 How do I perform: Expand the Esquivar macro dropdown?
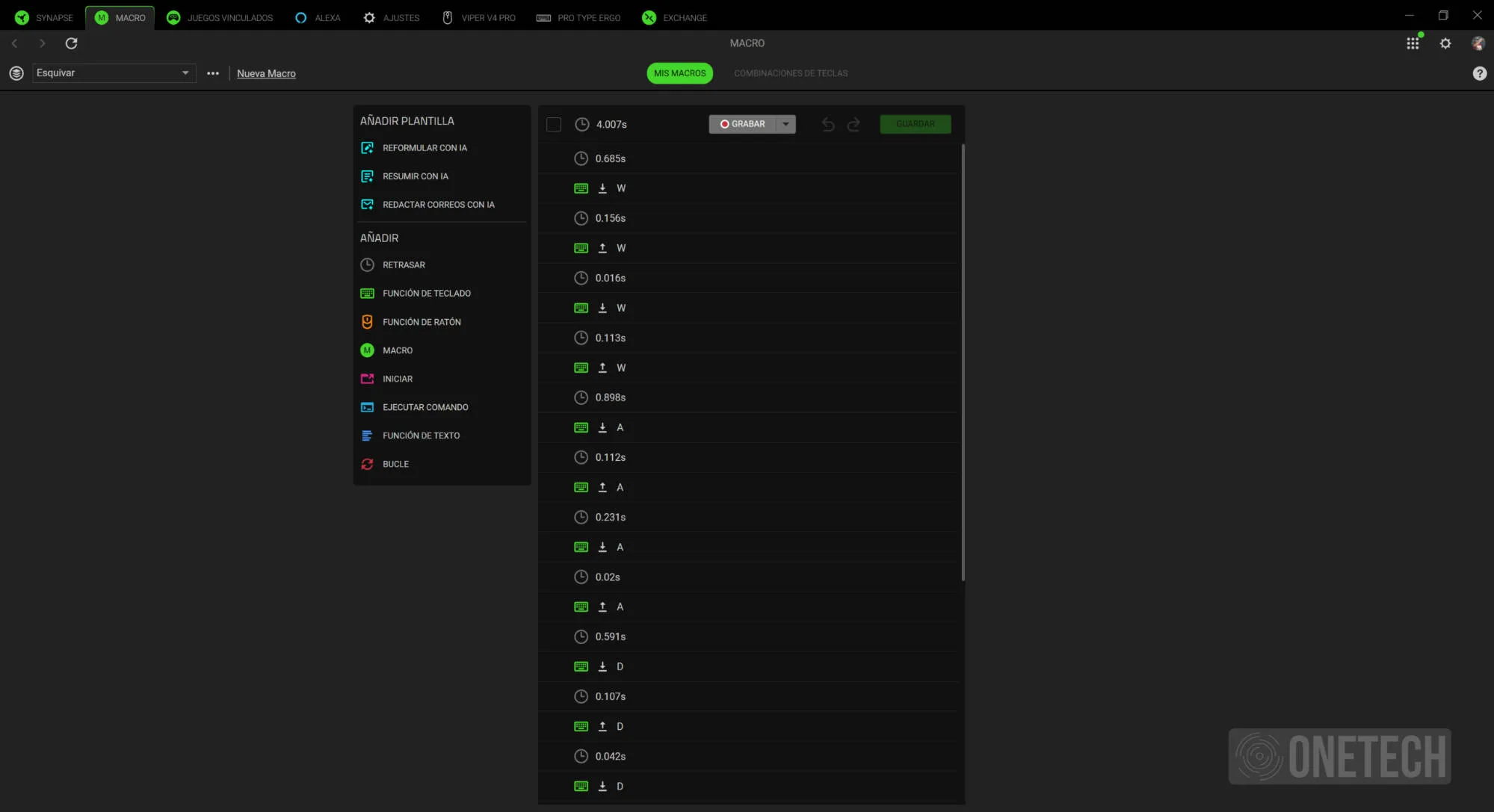[x=114, y=73]
